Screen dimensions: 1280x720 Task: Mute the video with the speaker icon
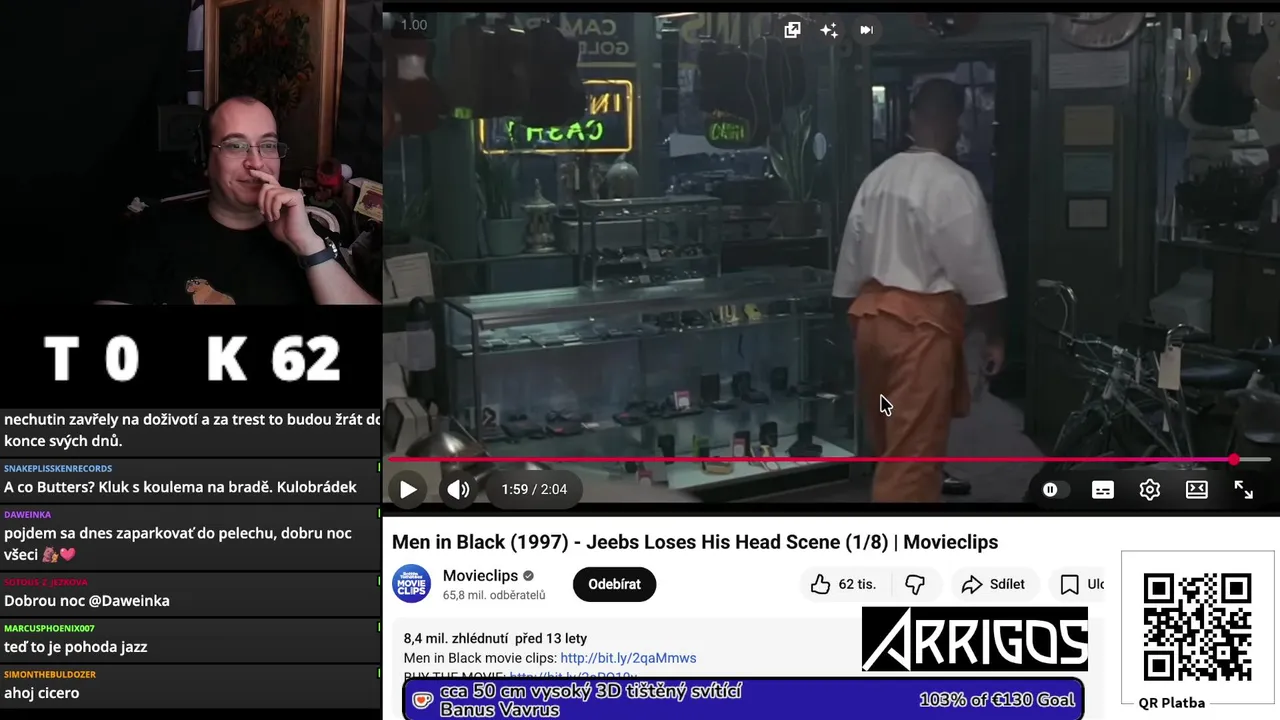tap(458, 489)
